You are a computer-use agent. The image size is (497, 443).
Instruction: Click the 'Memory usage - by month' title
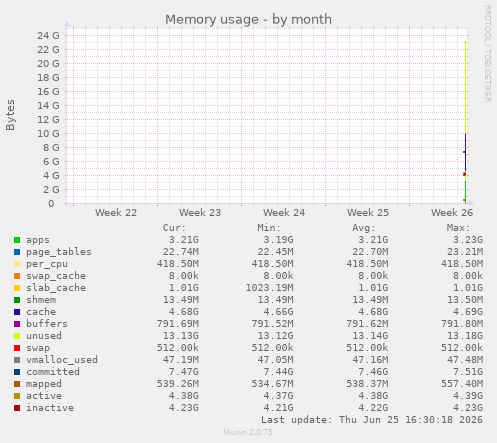point(248,19)
